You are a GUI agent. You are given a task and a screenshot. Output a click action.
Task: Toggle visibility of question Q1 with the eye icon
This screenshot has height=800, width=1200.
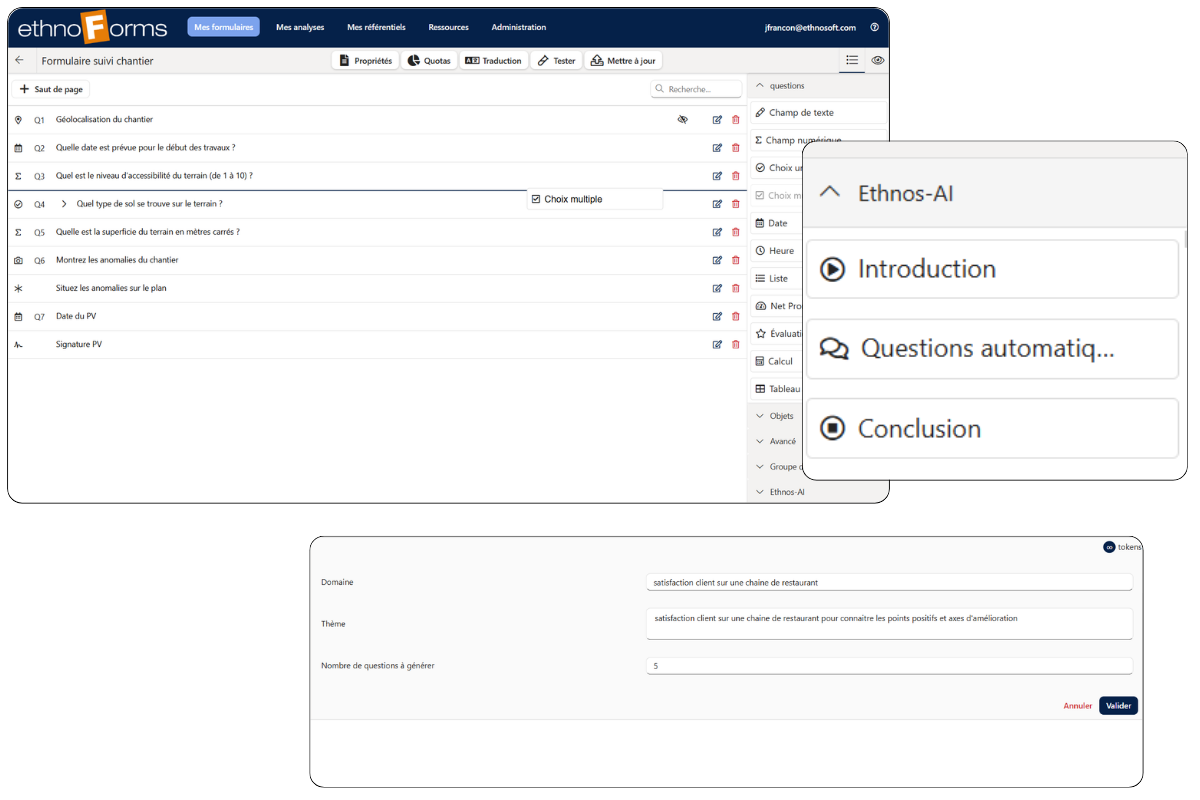click(683, 119)
